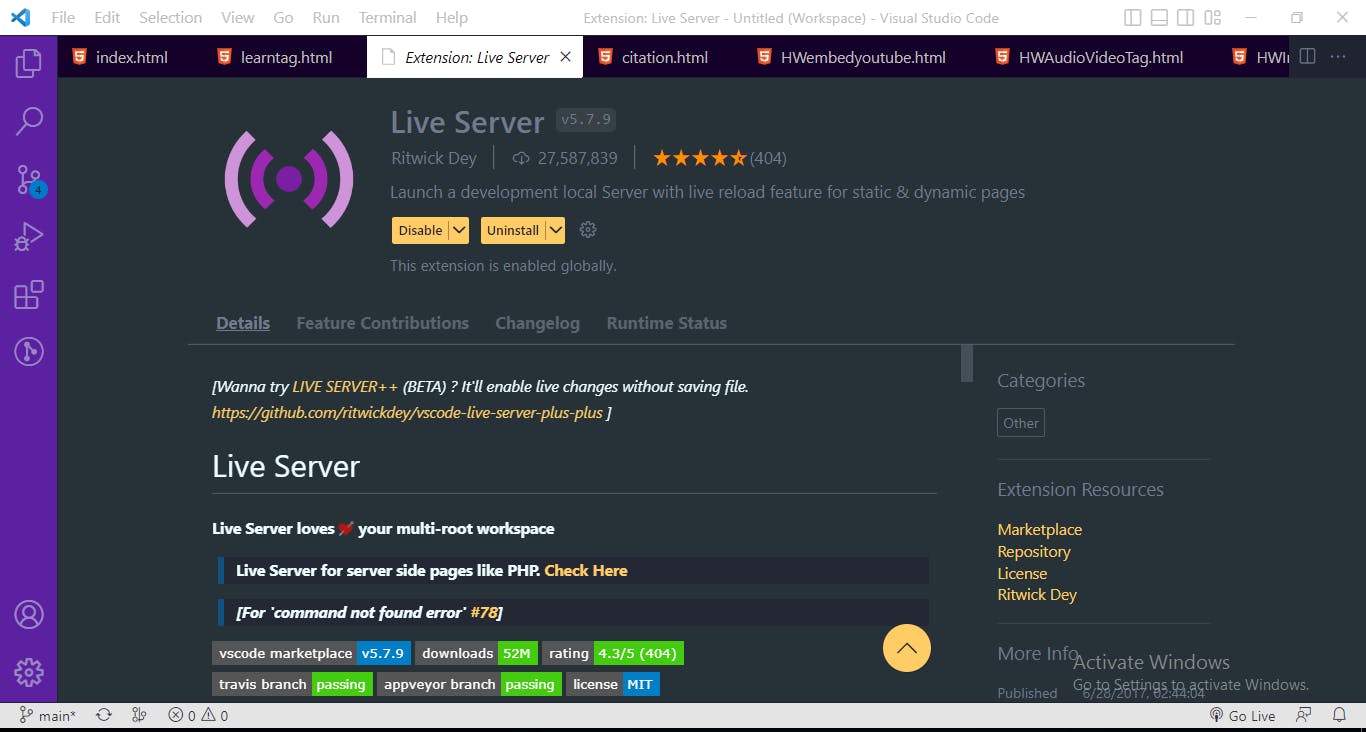
Task: Open the Accounts icon in activity bar
Action: click(x=28, y=614)
